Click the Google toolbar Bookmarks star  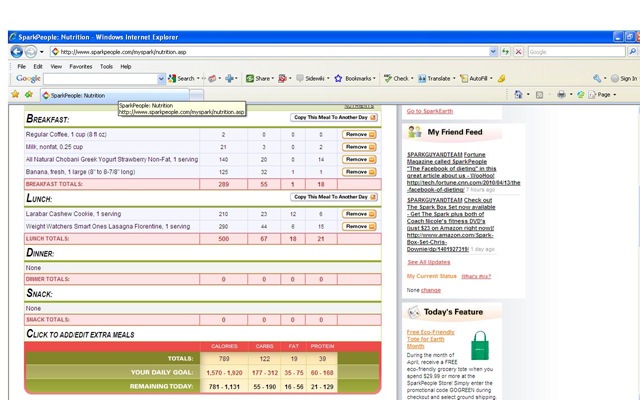pos(338,78)
